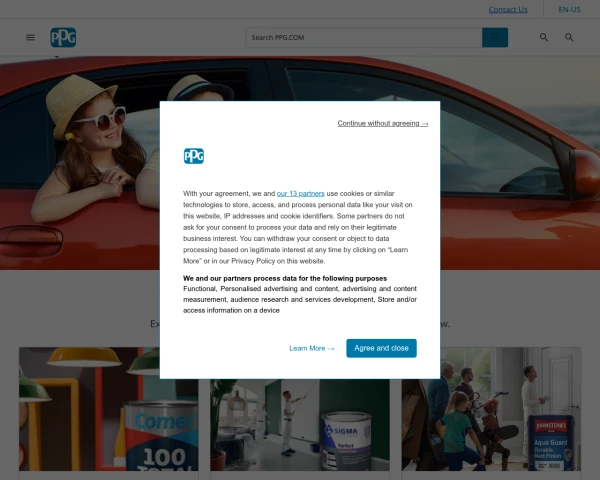The width and height of the screenshot is (600, 480).
Task: Click Continue without agreeing link
Action: point(383,123)
